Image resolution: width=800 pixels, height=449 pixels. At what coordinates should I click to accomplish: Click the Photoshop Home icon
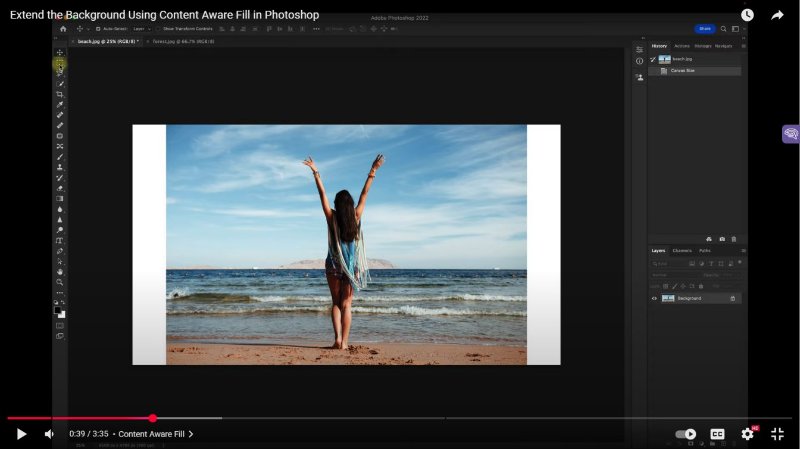click(62, 29)
